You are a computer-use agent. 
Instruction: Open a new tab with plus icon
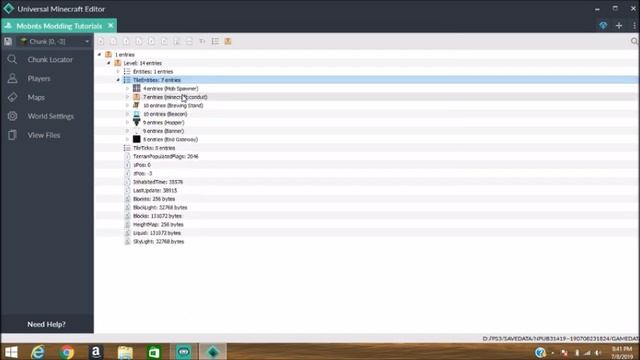click(619, 25)
